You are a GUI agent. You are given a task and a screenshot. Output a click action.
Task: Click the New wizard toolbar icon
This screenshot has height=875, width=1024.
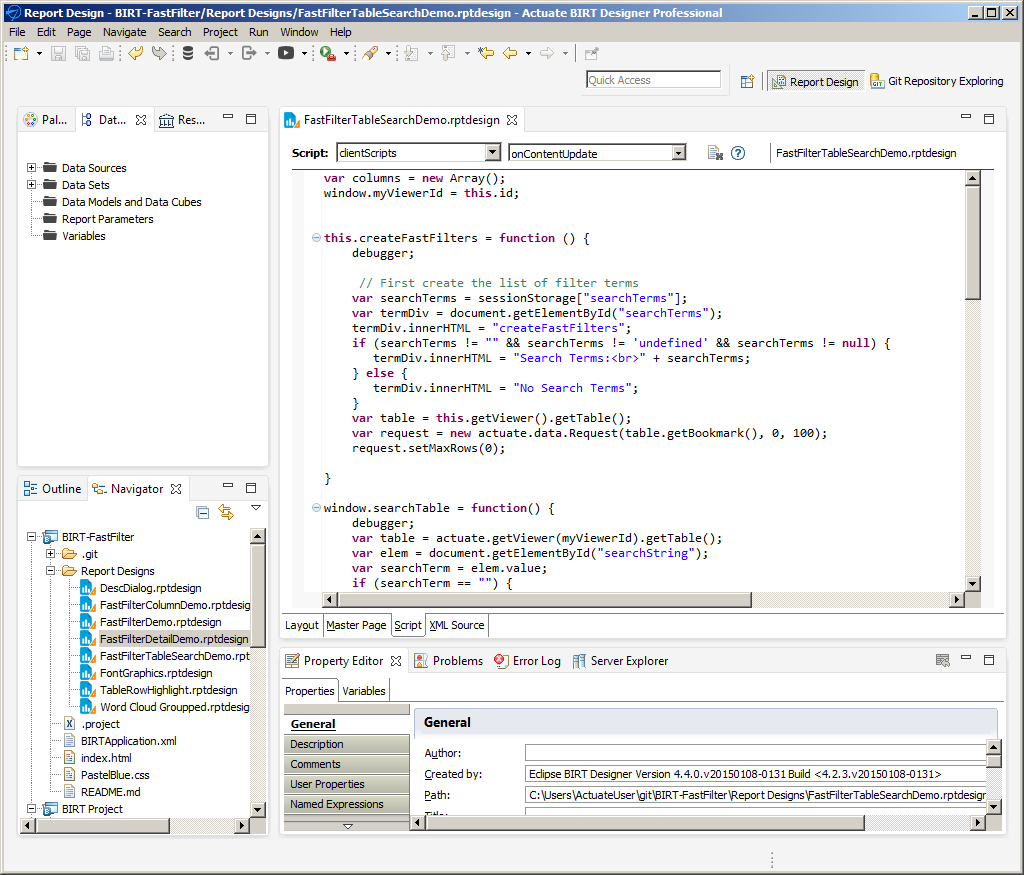click(21, 54)
